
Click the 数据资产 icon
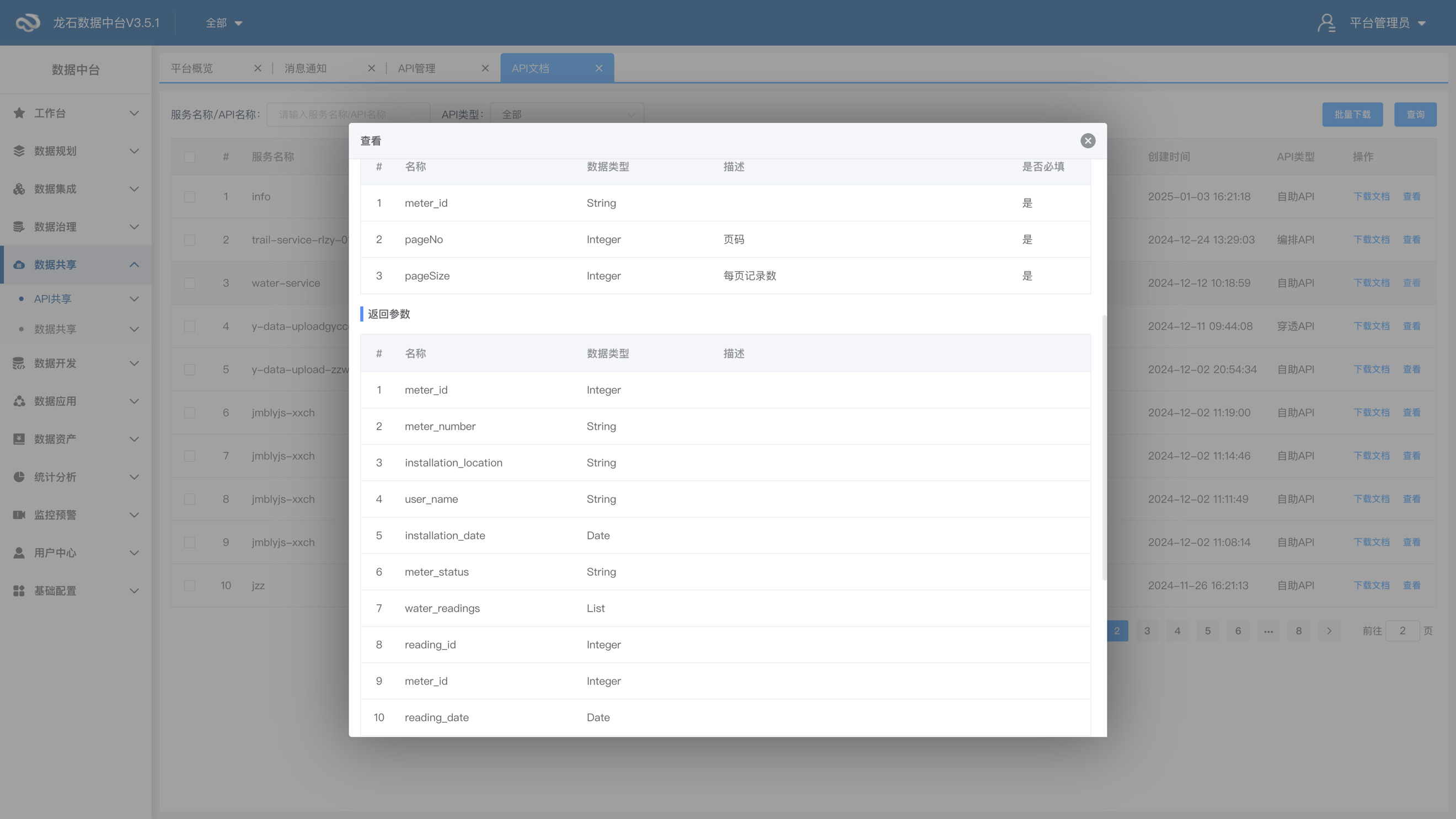[x=19, y=438]
